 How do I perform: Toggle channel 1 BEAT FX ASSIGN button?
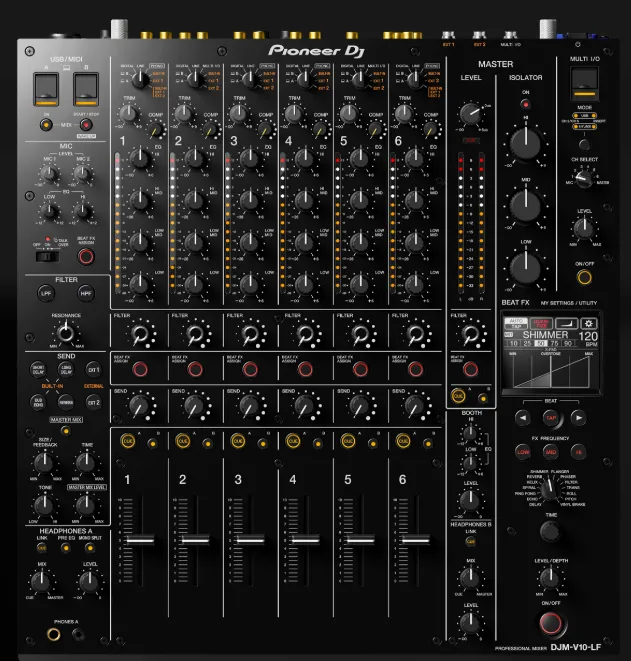(x=140, y=369)
